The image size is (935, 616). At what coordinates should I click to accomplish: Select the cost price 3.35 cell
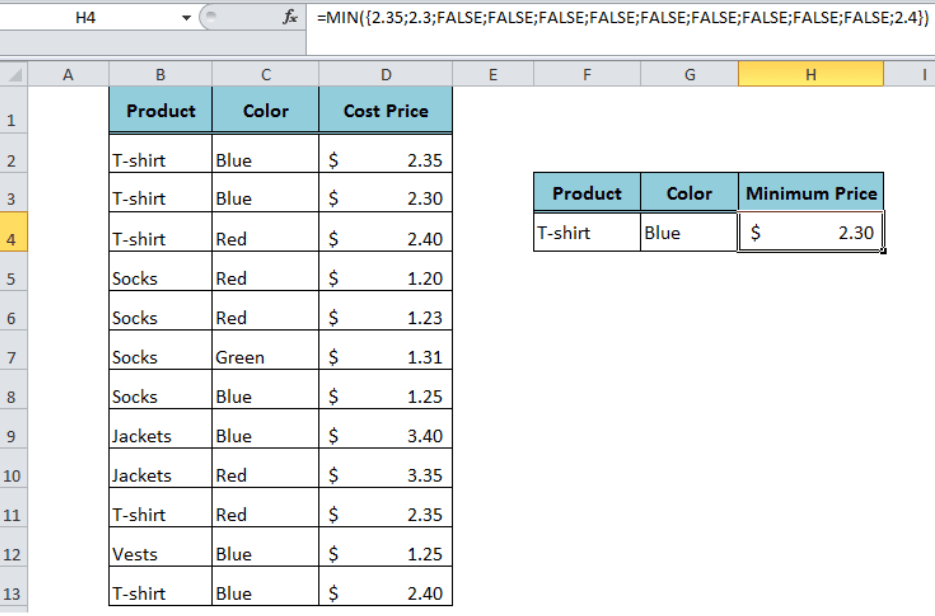(x=386, y=468)
